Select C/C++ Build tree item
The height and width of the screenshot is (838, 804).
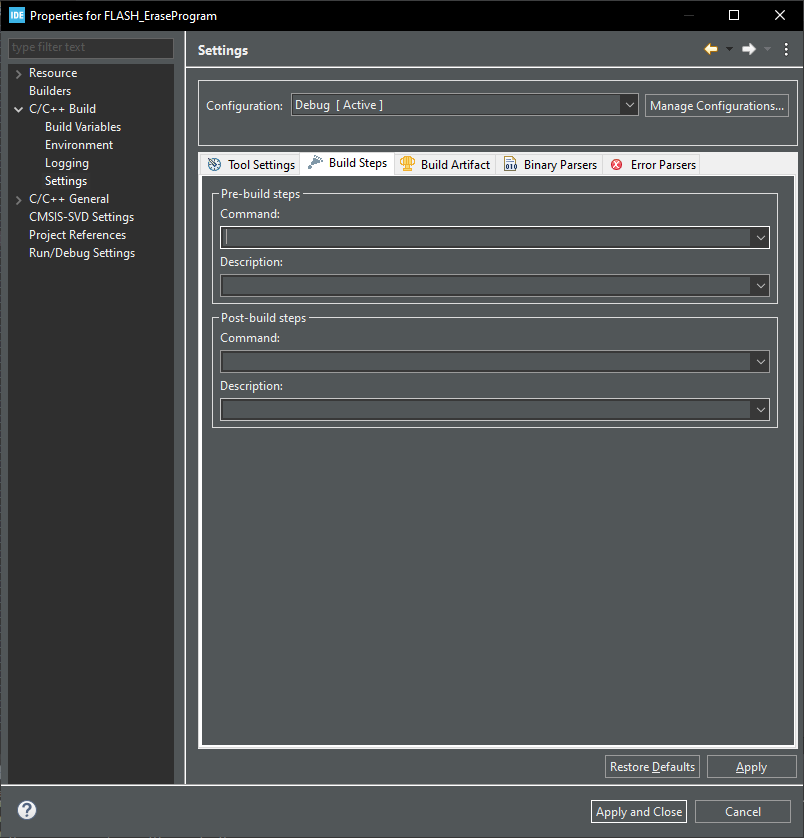coord(63,108)
